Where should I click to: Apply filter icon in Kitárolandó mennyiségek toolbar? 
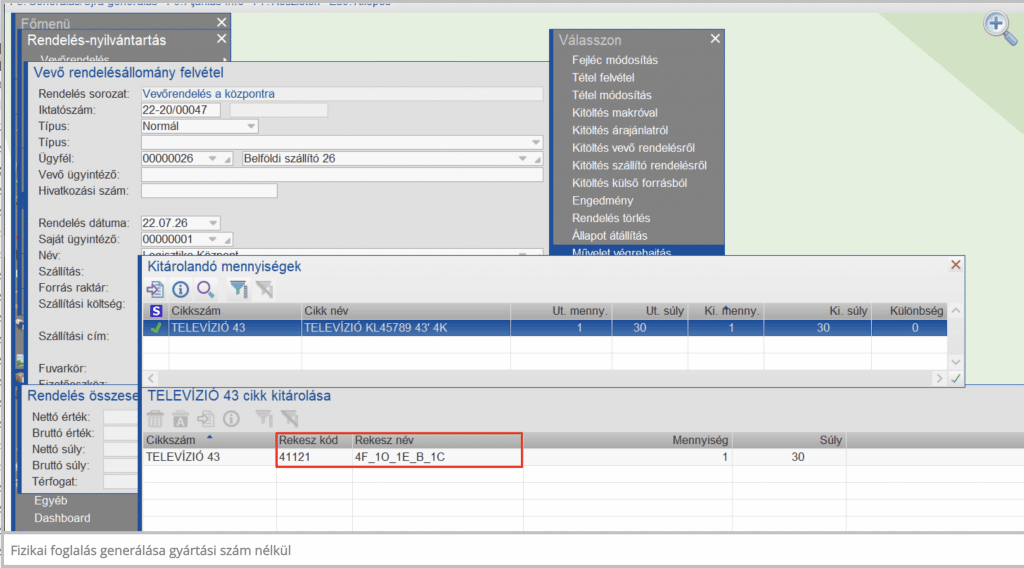(x=238, y=289)
